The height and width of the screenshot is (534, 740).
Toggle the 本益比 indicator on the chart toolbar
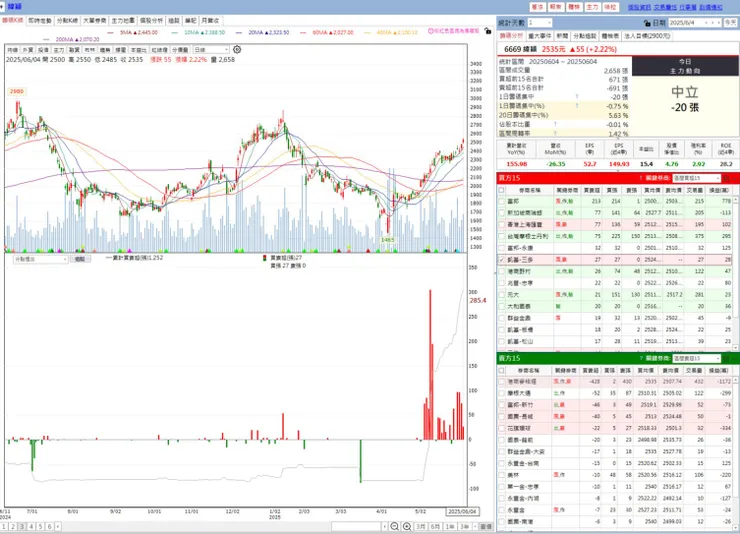138,50
